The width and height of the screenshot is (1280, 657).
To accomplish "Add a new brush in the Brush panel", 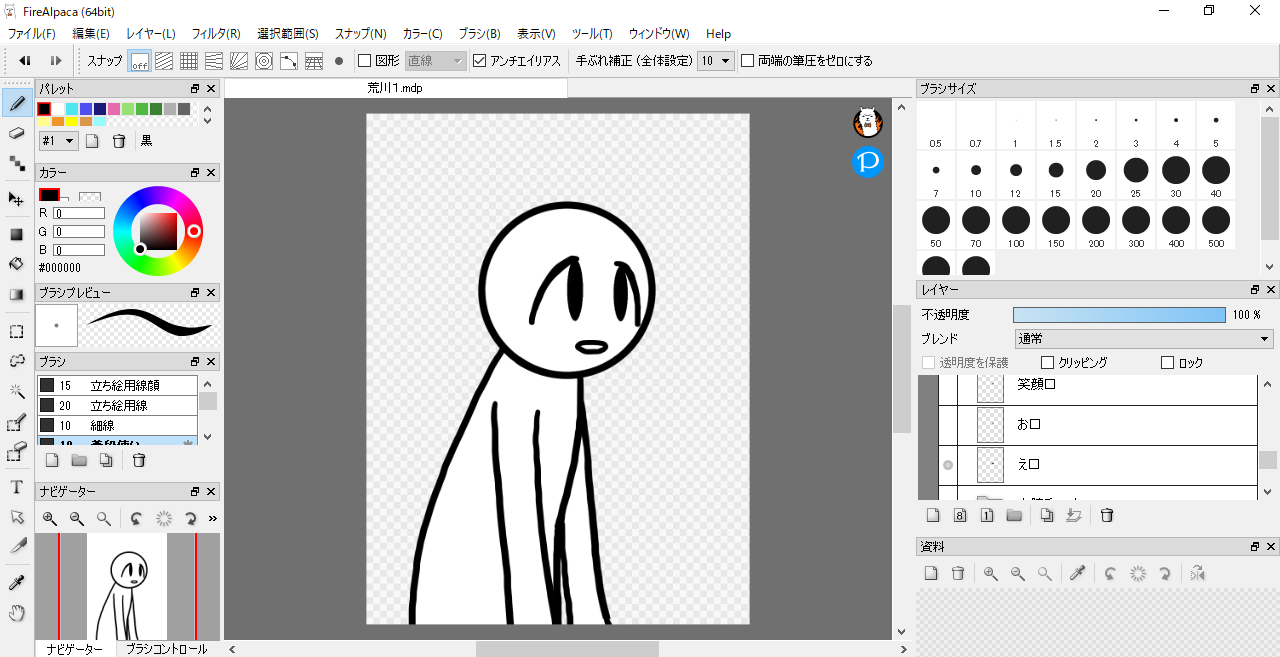I will (x=52, y=460).
